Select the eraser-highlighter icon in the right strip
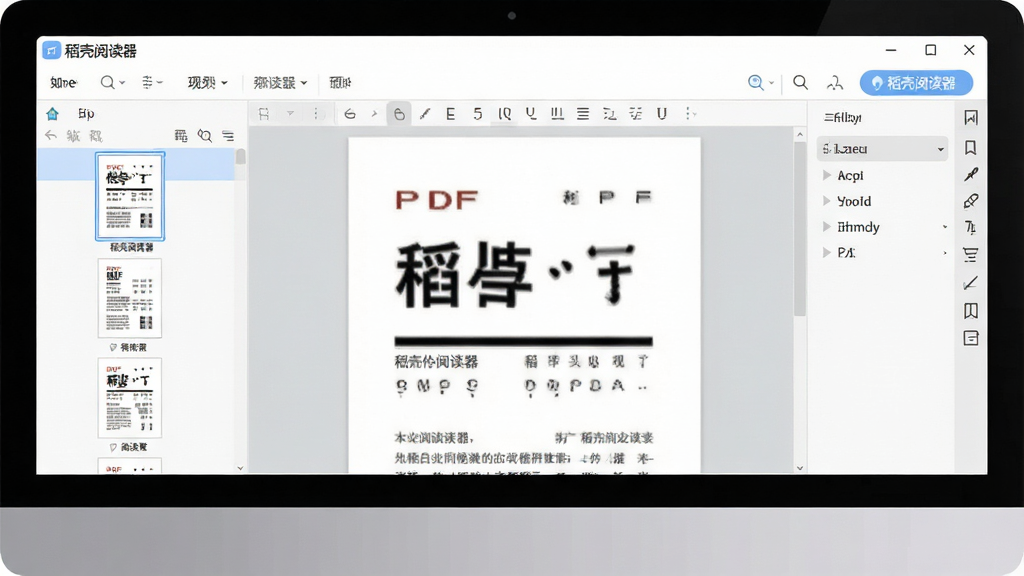 971,201
